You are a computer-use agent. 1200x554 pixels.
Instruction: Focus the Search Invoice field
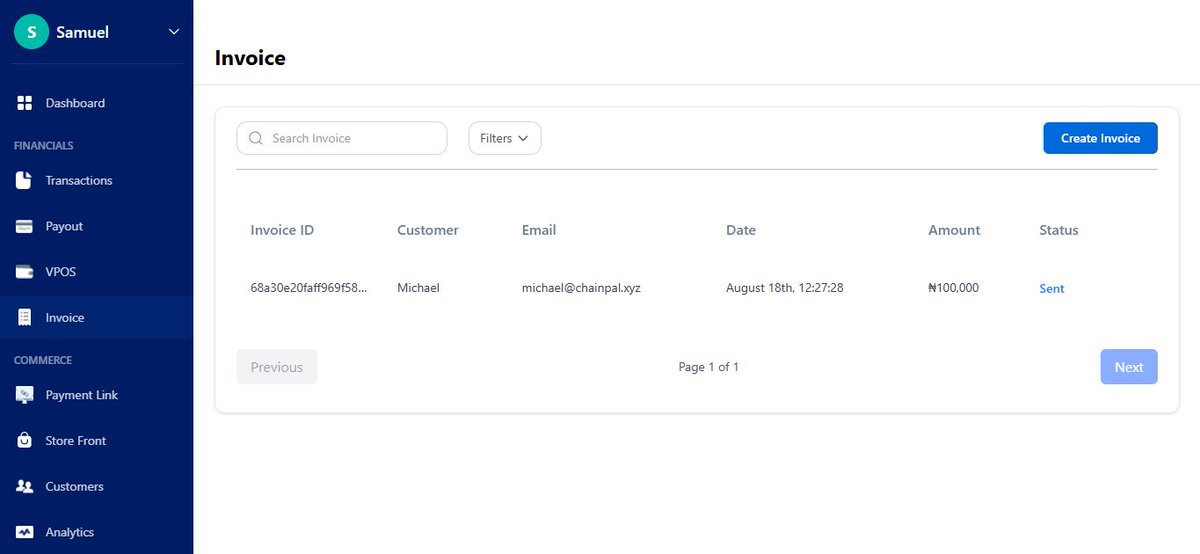[342, 138]
